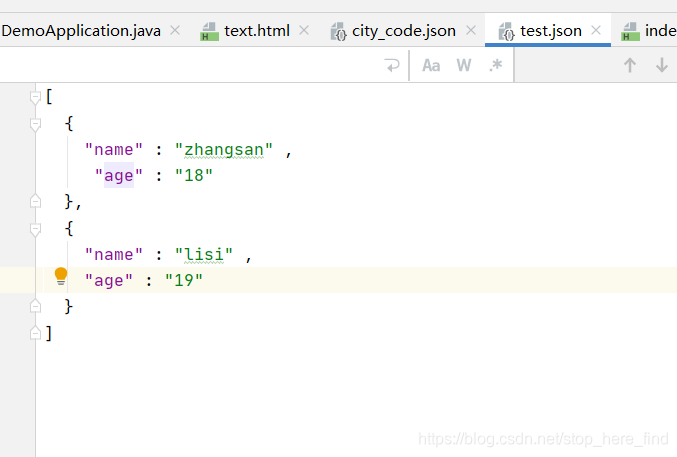Click the "18" value
The width and height of the screenshot is (677, 457).
(x=194, y=175)
